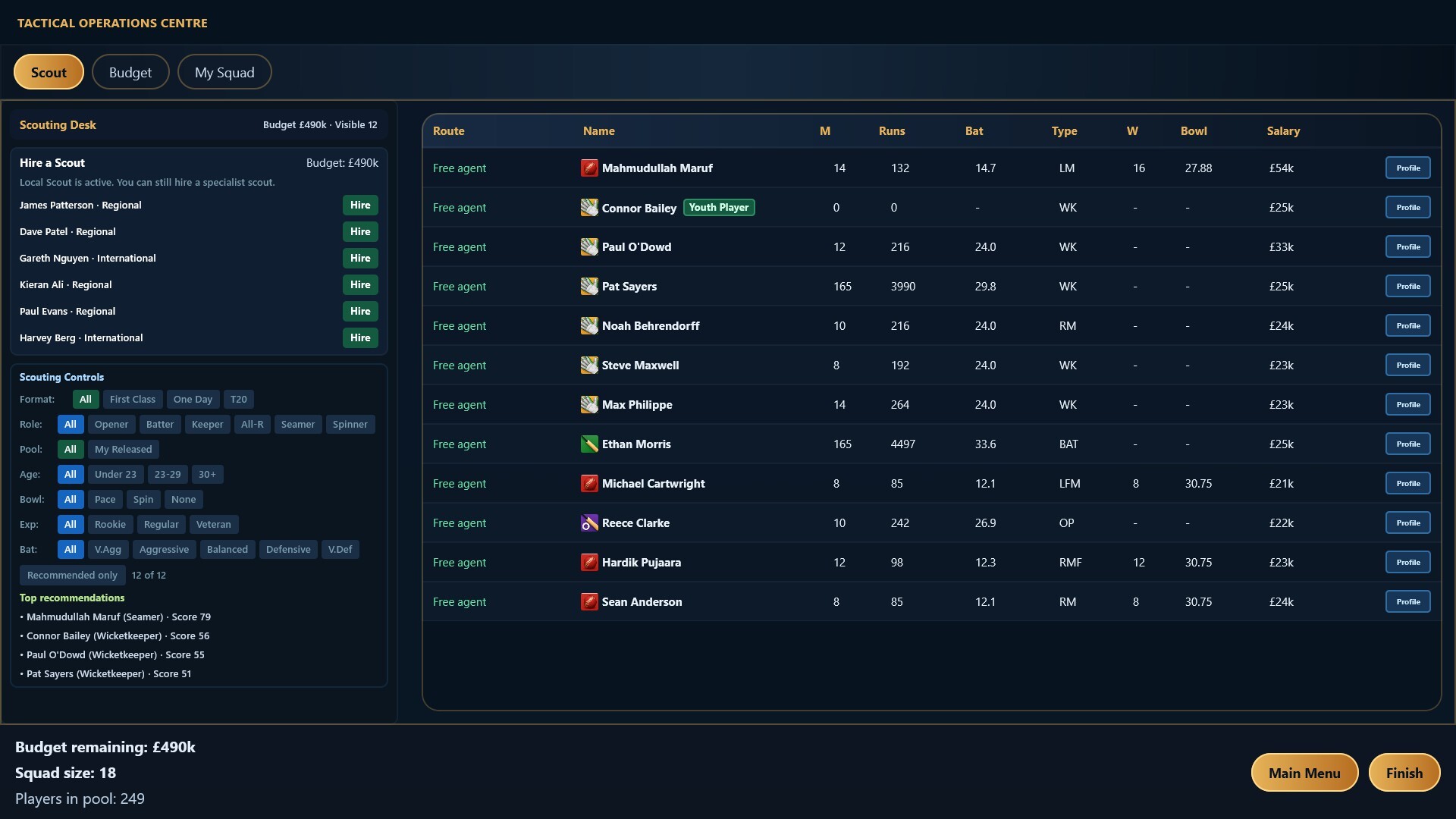Click salary £54k for Mahmudullah Maruf
This screenshot has width=1456, height=819.
[1282, 168]
